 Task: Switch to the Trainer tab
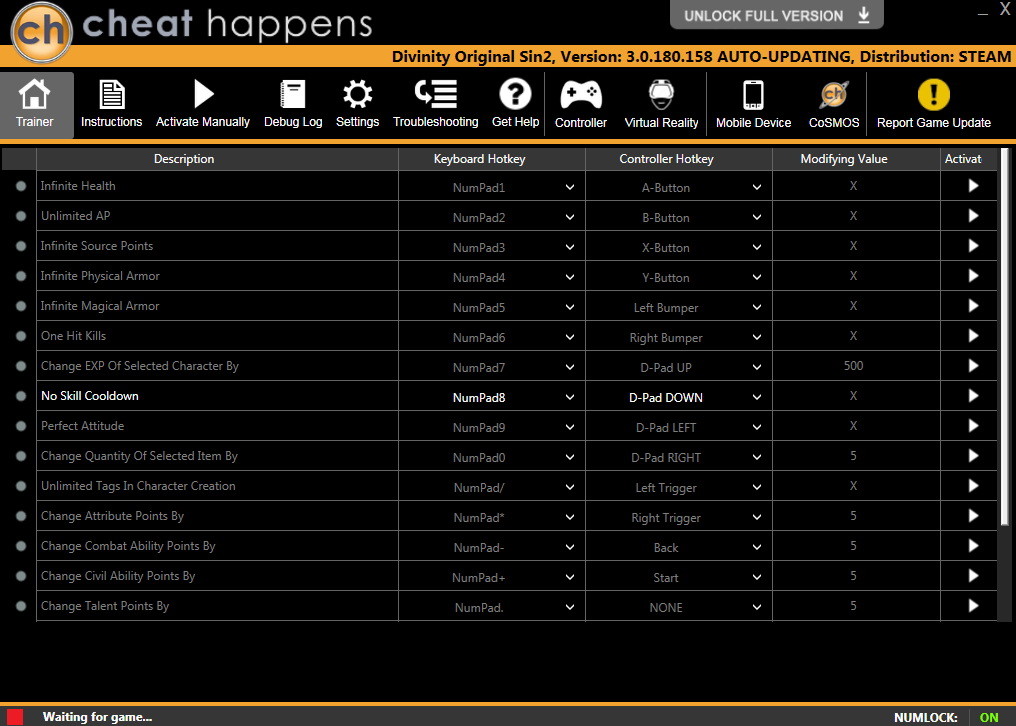coord(36,104)
